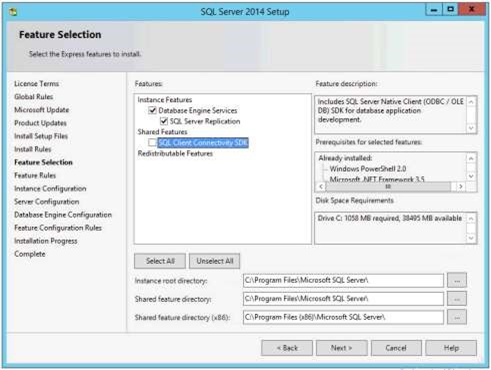Check SQL Client Connectivity SDK checkbox
Image resolution: width=491 pixels, height=370 pixels.
click(152, 143)
